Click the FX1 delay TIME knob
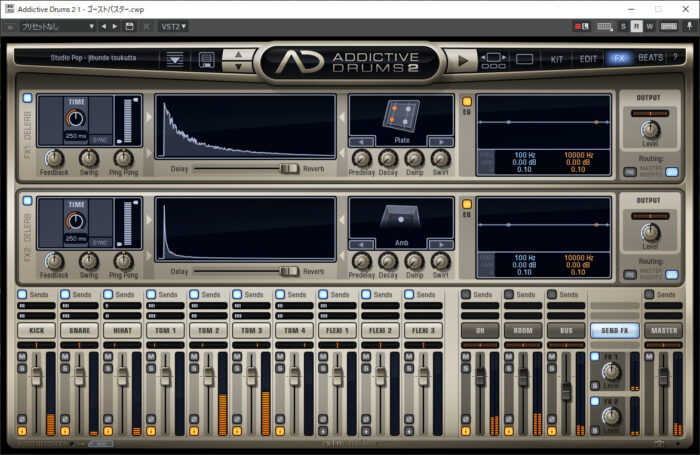This screenshot has width=700, height=455. point(75,119)
